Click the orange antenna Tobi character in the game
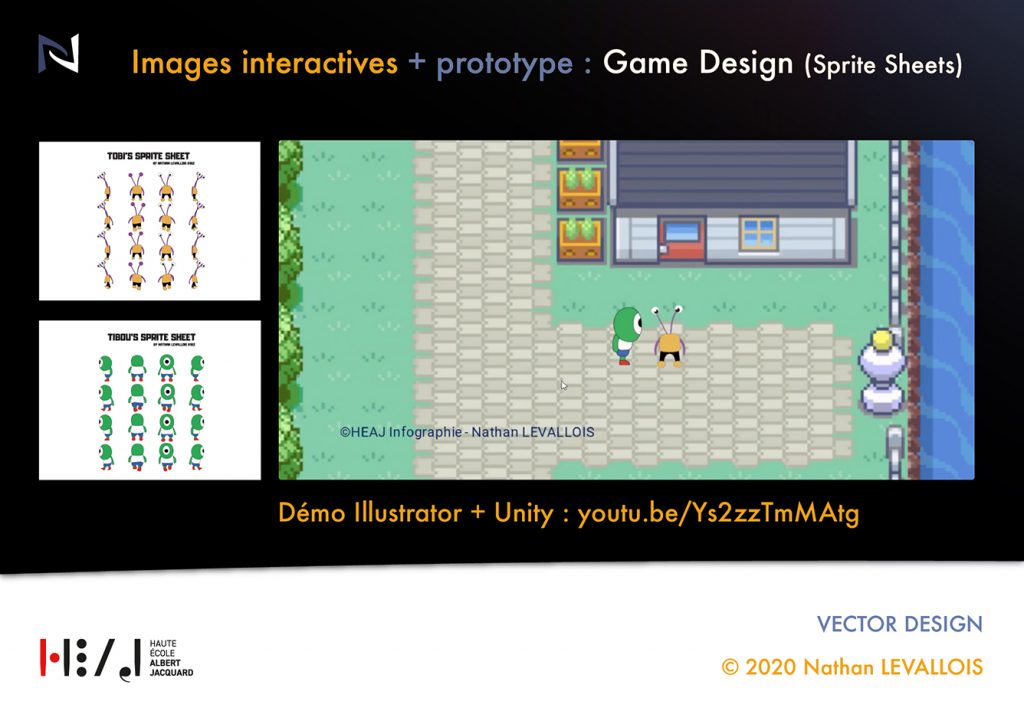 pos(669,337)
